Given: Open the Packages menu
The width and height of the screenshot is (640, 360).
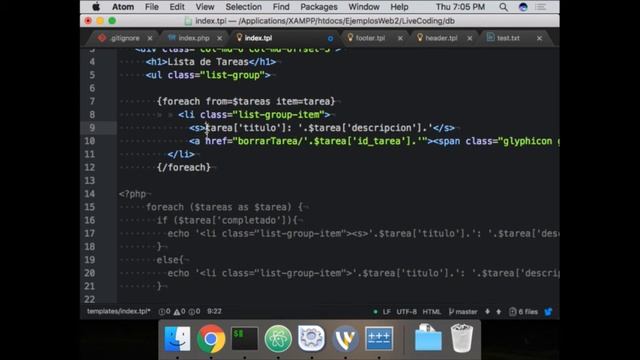Looking at the screenshot, I should 319,7.
